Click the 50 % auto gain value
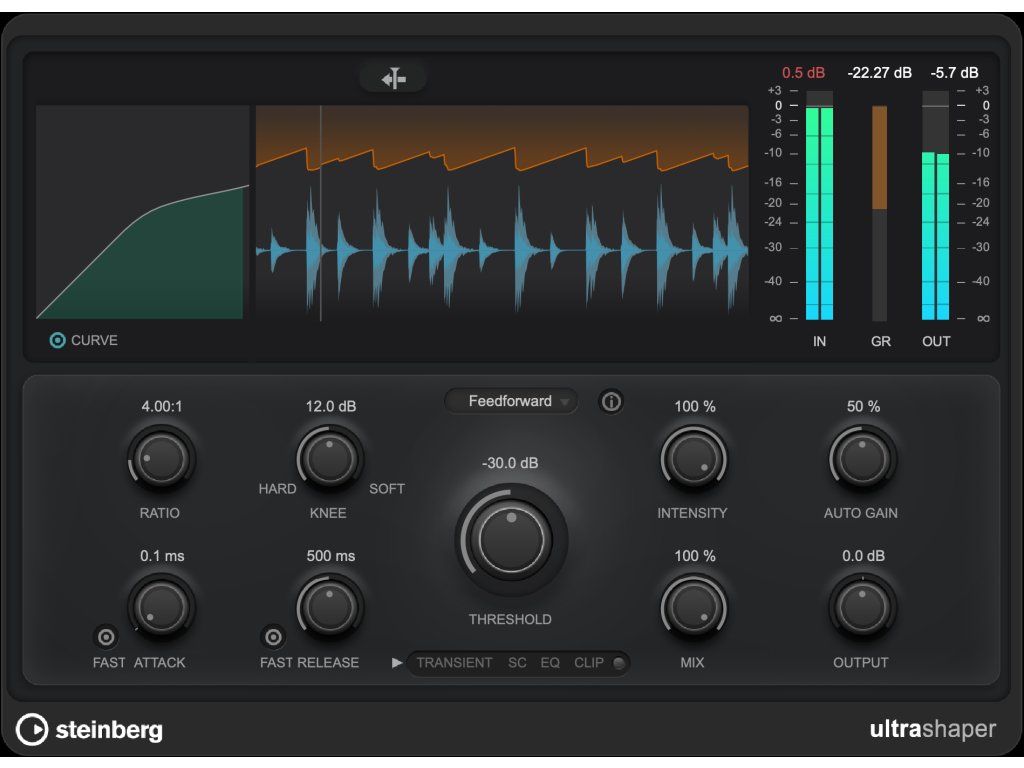Screen dimensions: 1024x768 coord(863,406)
